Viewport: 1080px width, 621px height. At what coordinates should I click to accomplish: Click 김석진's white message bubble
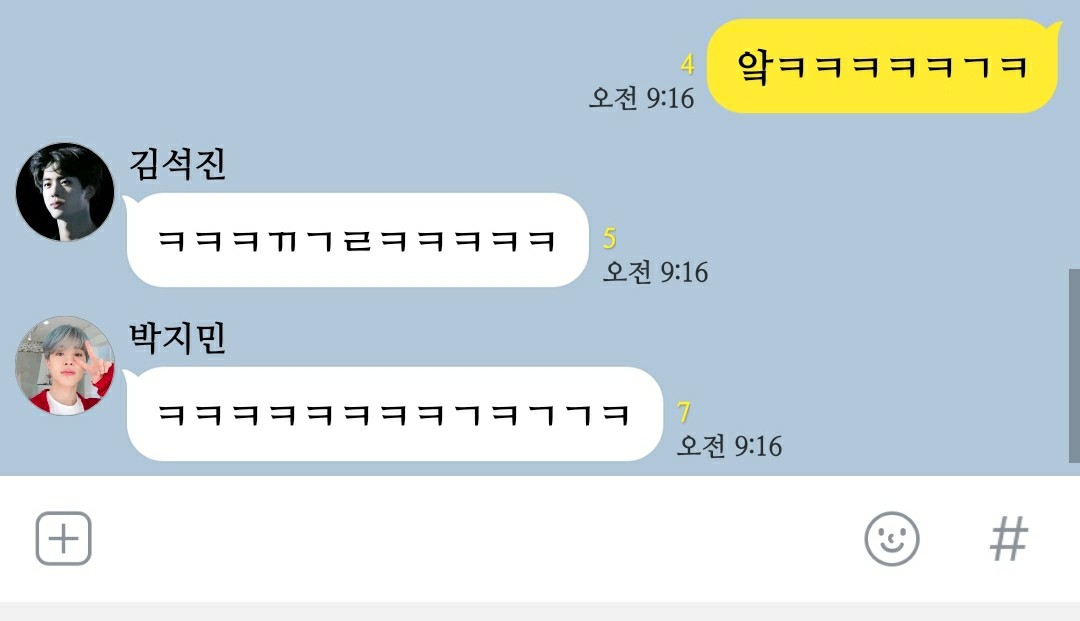click(x=357, y=240)
